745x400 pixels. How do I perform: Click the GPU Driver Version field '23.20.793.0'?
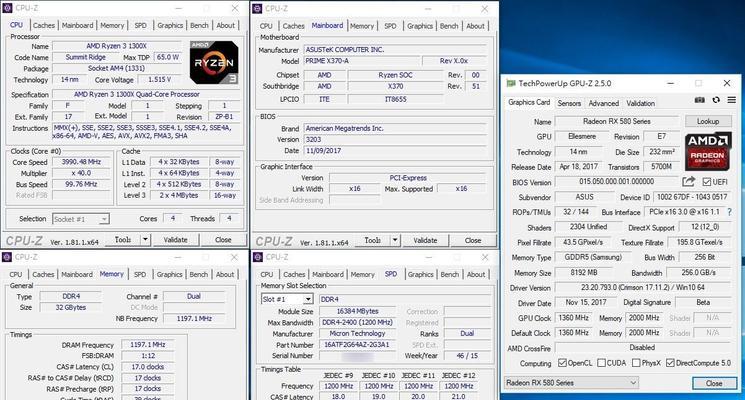click(642, 287)
